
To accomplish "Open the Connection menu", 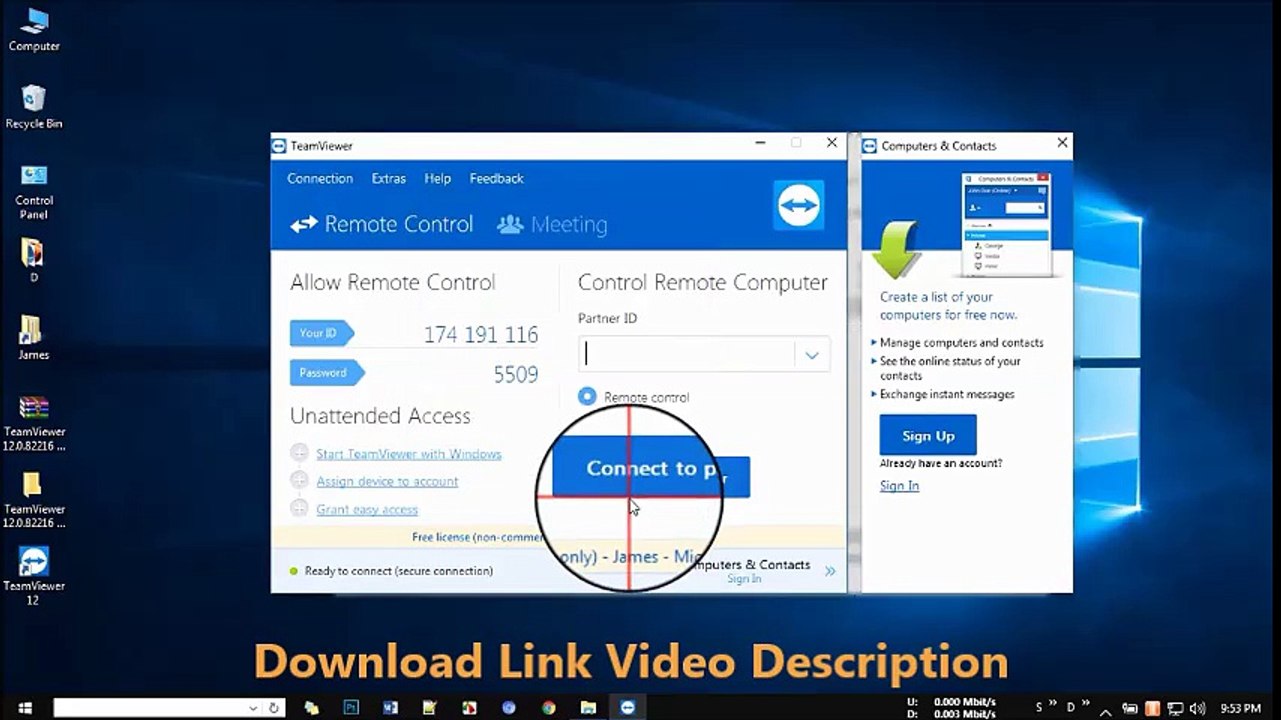I will point(320,178).
